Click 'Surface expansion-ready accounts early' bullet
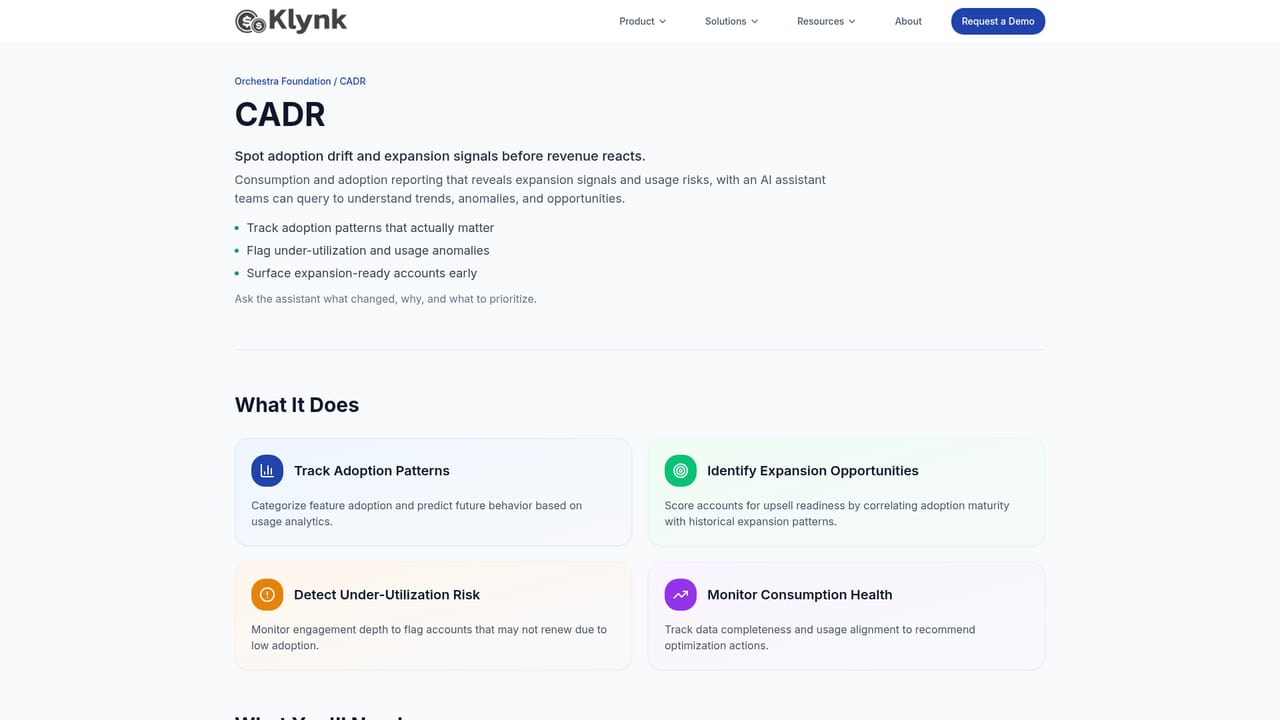Screen dimensions: 1280x720 click(x=362, y=273)
